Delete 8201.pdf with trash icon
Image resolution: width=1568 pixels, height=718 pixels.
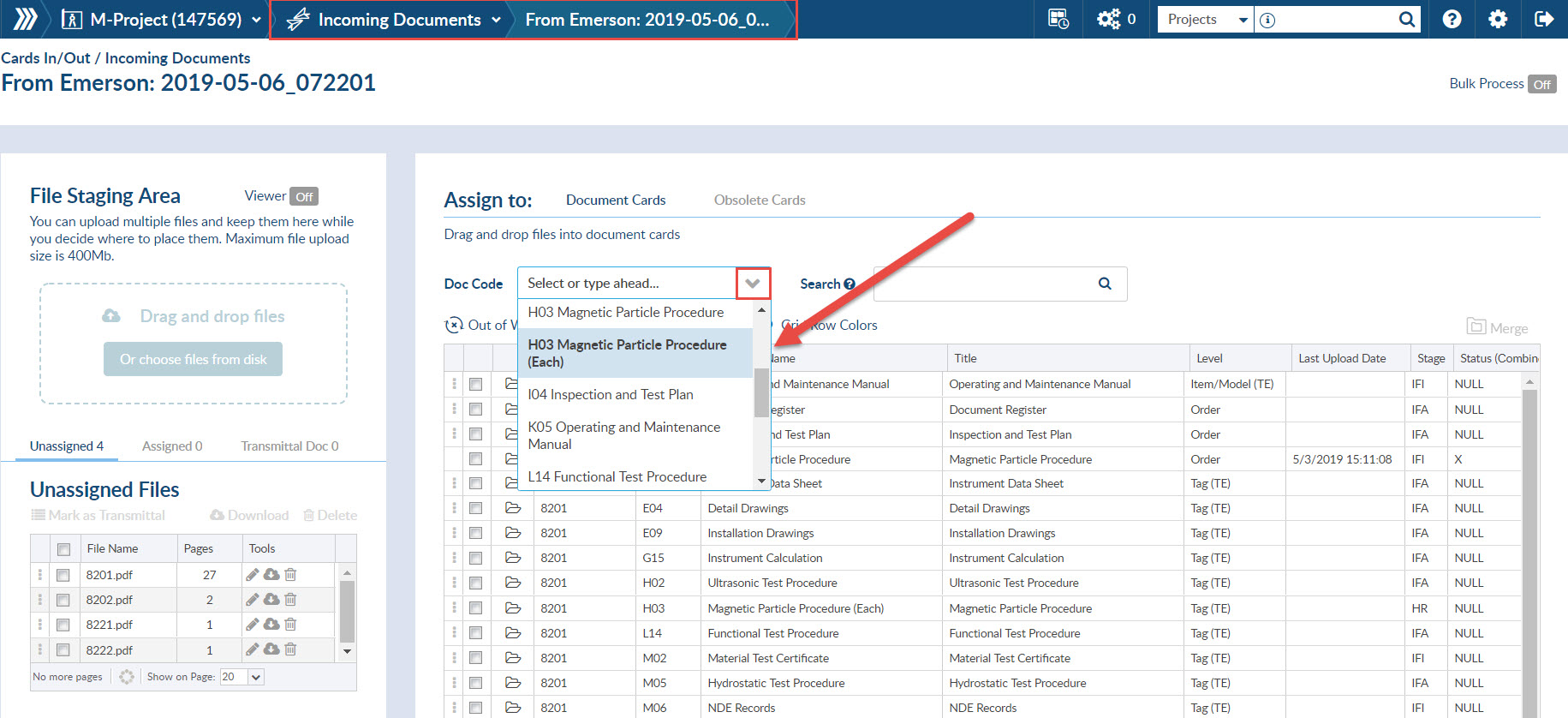click(x=290, y=574)
